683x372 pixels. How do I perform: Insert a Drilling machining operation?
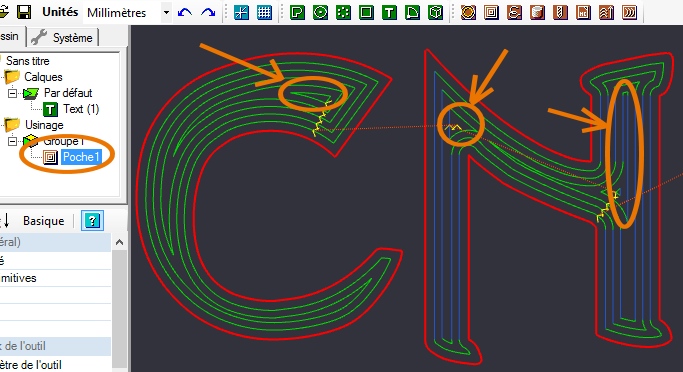[560, 12]
